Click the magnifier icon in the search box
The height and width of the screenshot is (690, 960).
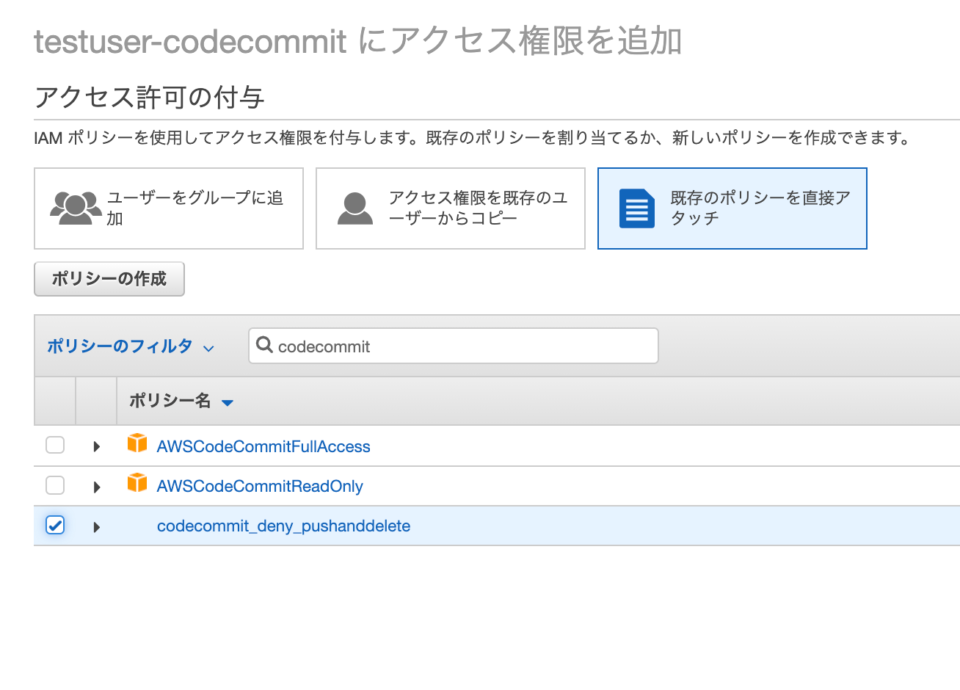pos(264,345)
